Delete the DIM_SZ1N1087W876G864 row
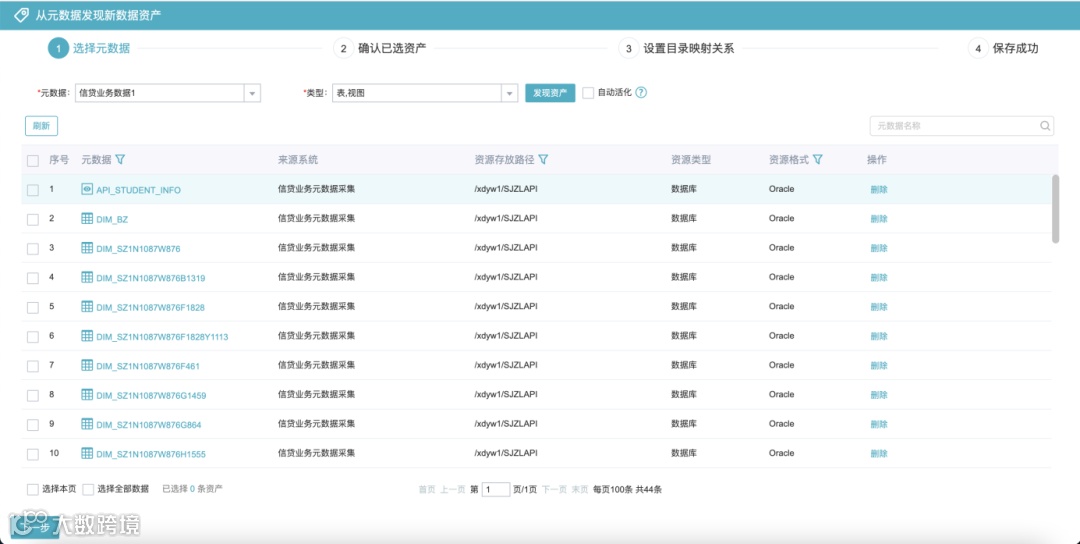Image resolution: width=1080 pixels, height=544 pixels. pyautogui.click(x=879, y=424)
